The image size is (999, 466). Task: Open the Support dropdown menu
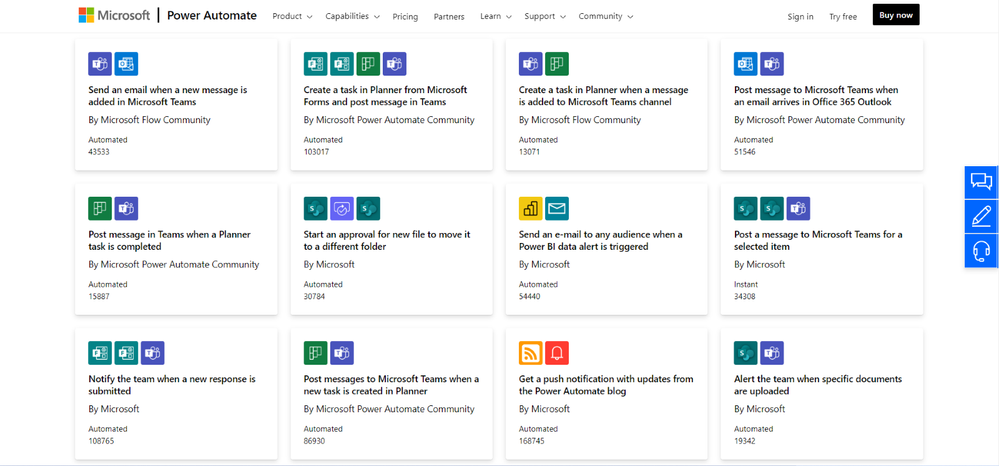[545, 16]
